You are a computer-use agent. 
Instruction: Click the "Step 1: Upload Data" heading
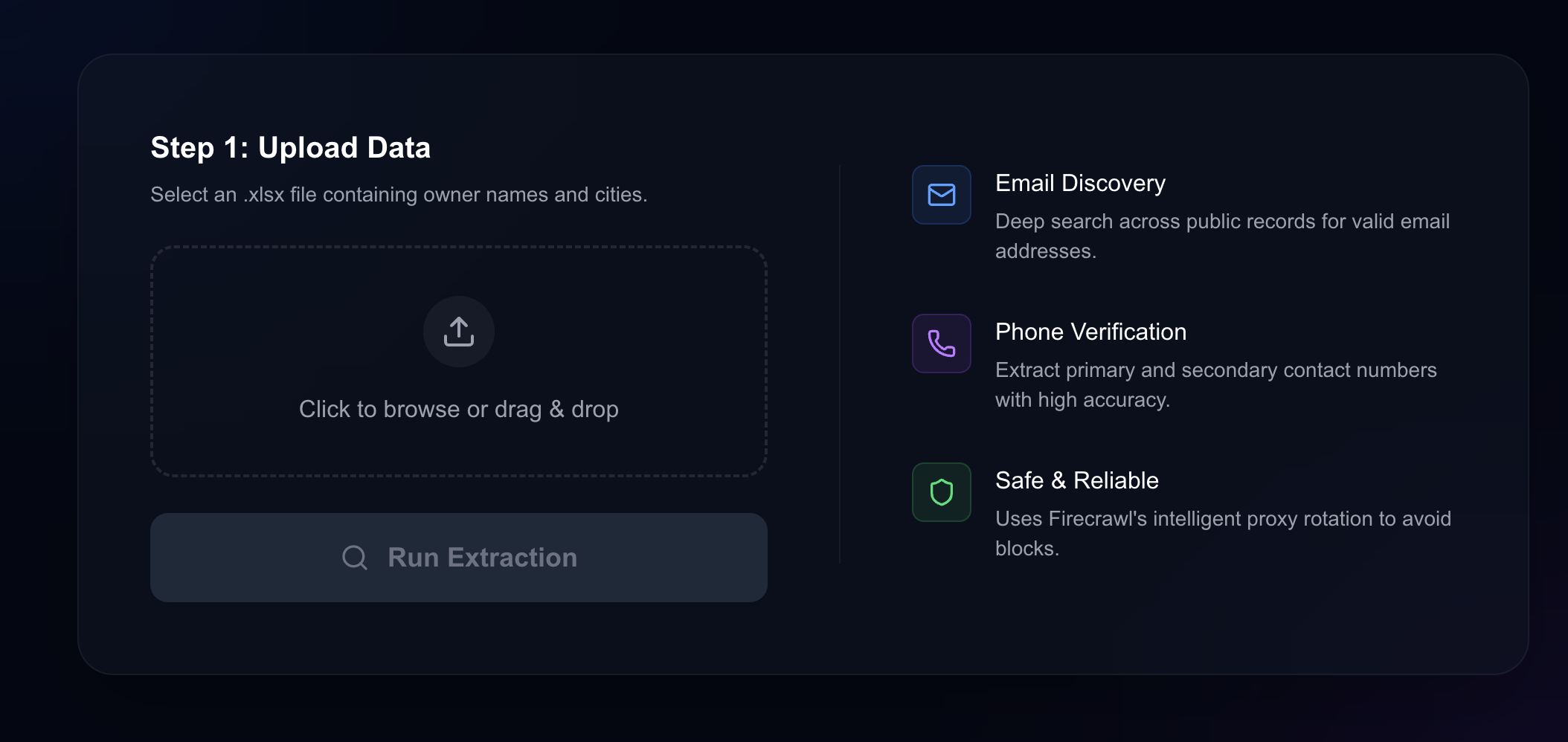click(290, 148)
